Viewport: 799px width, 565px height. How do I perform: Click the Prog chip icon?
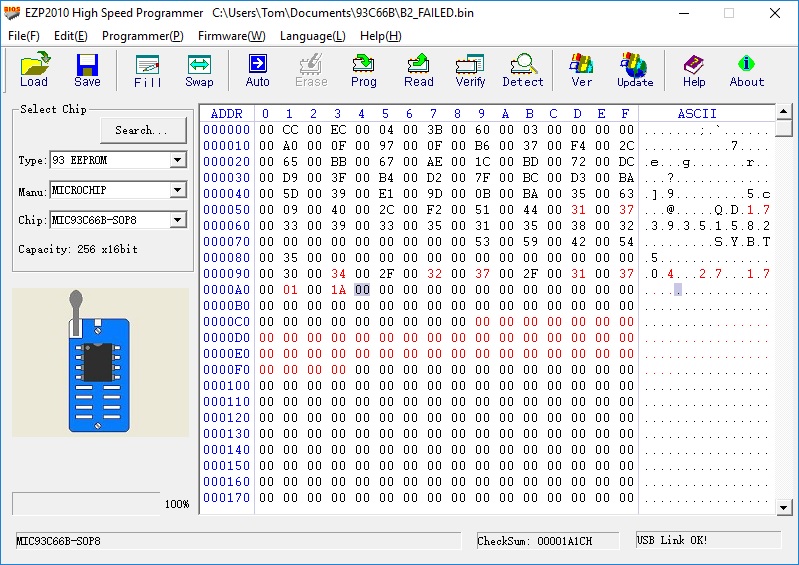363,69
